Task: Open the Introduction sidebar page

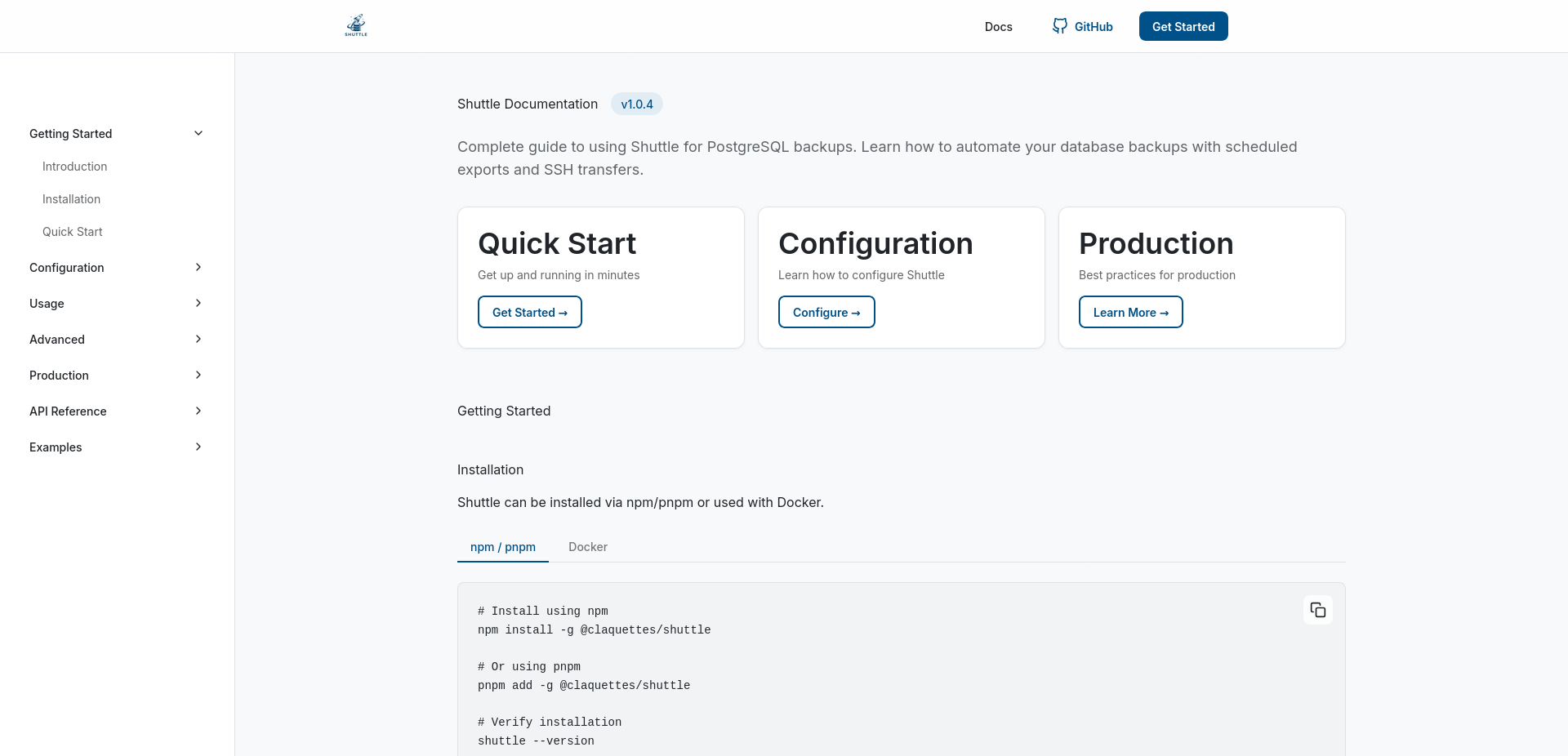Action: [x=74, y=166]
